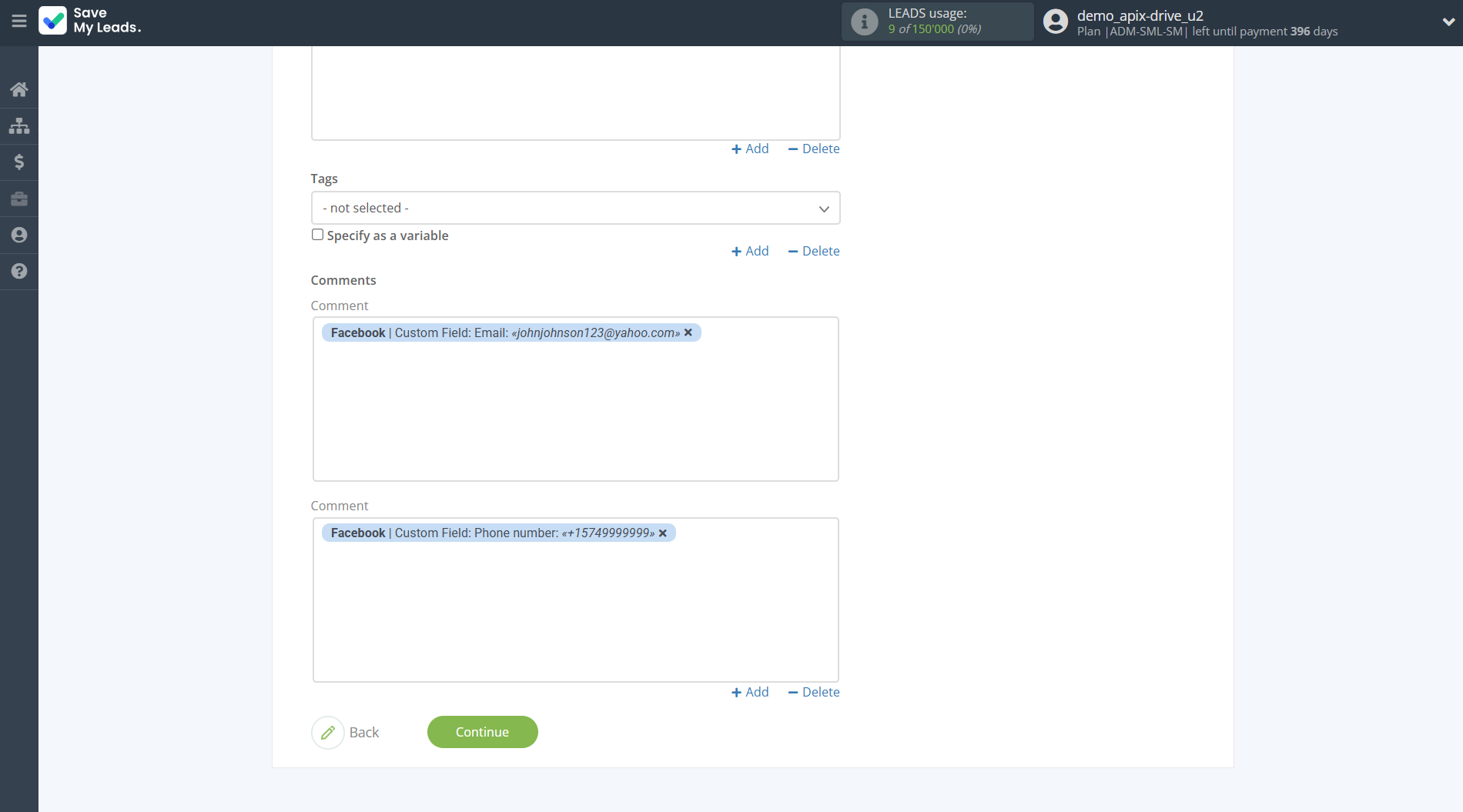Viewport: 1463px width, 812px height.
Task: Open profile user icon in sidebar
Action: click(x=19, y=235)
